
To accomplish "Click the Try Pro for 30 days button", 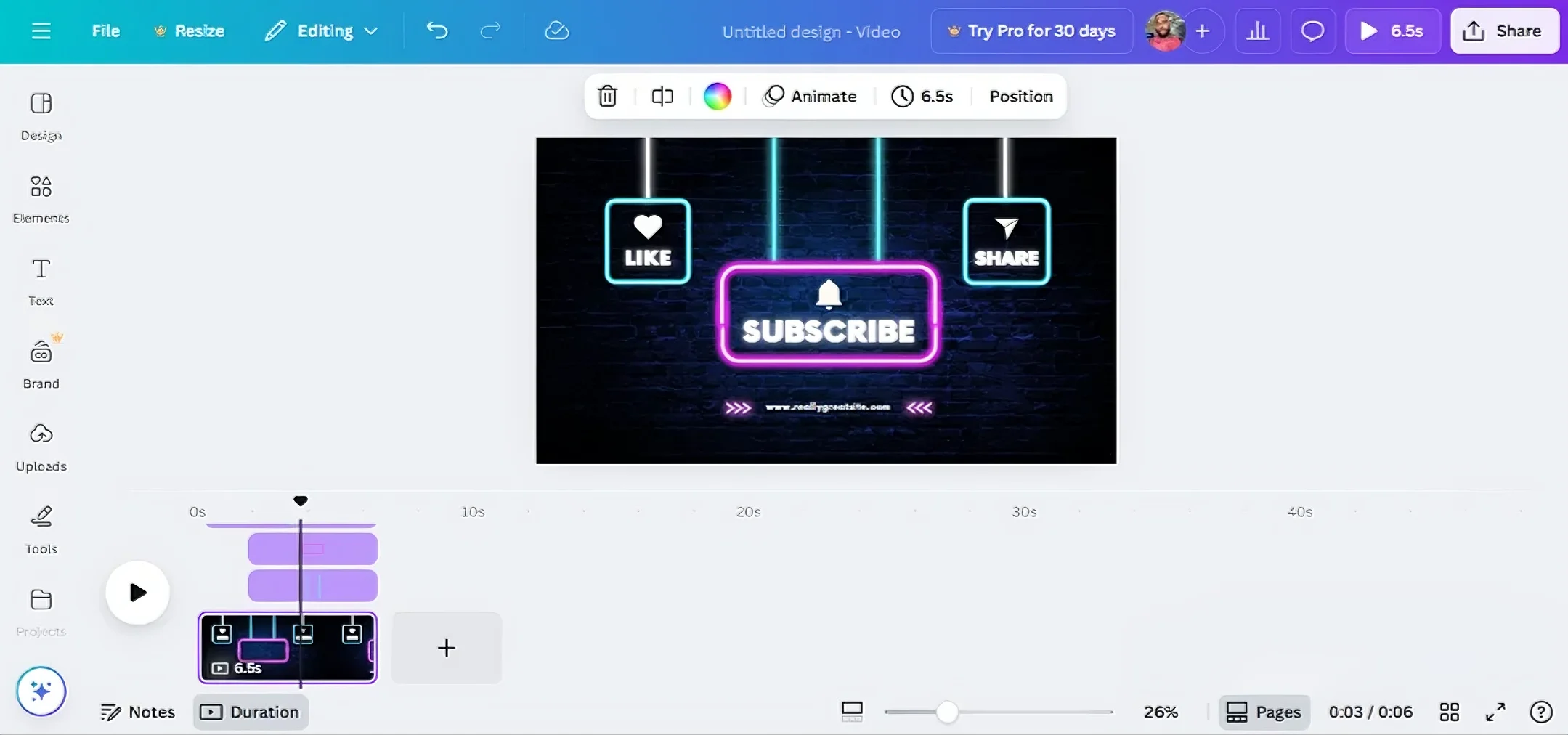I will pos(1031,31).
